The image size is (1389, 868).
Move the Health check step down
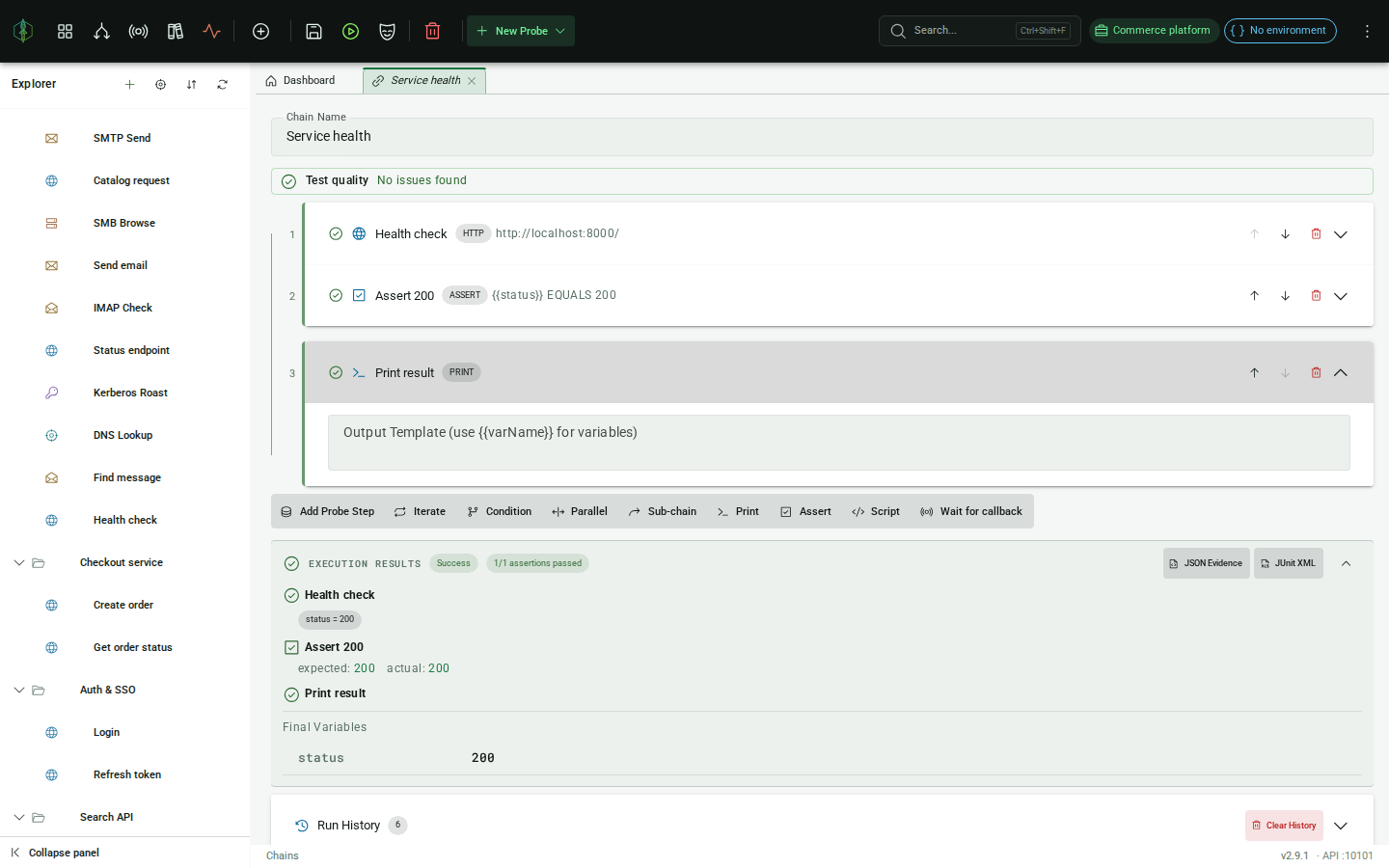pyautogui.click(x=1285, y=233)
